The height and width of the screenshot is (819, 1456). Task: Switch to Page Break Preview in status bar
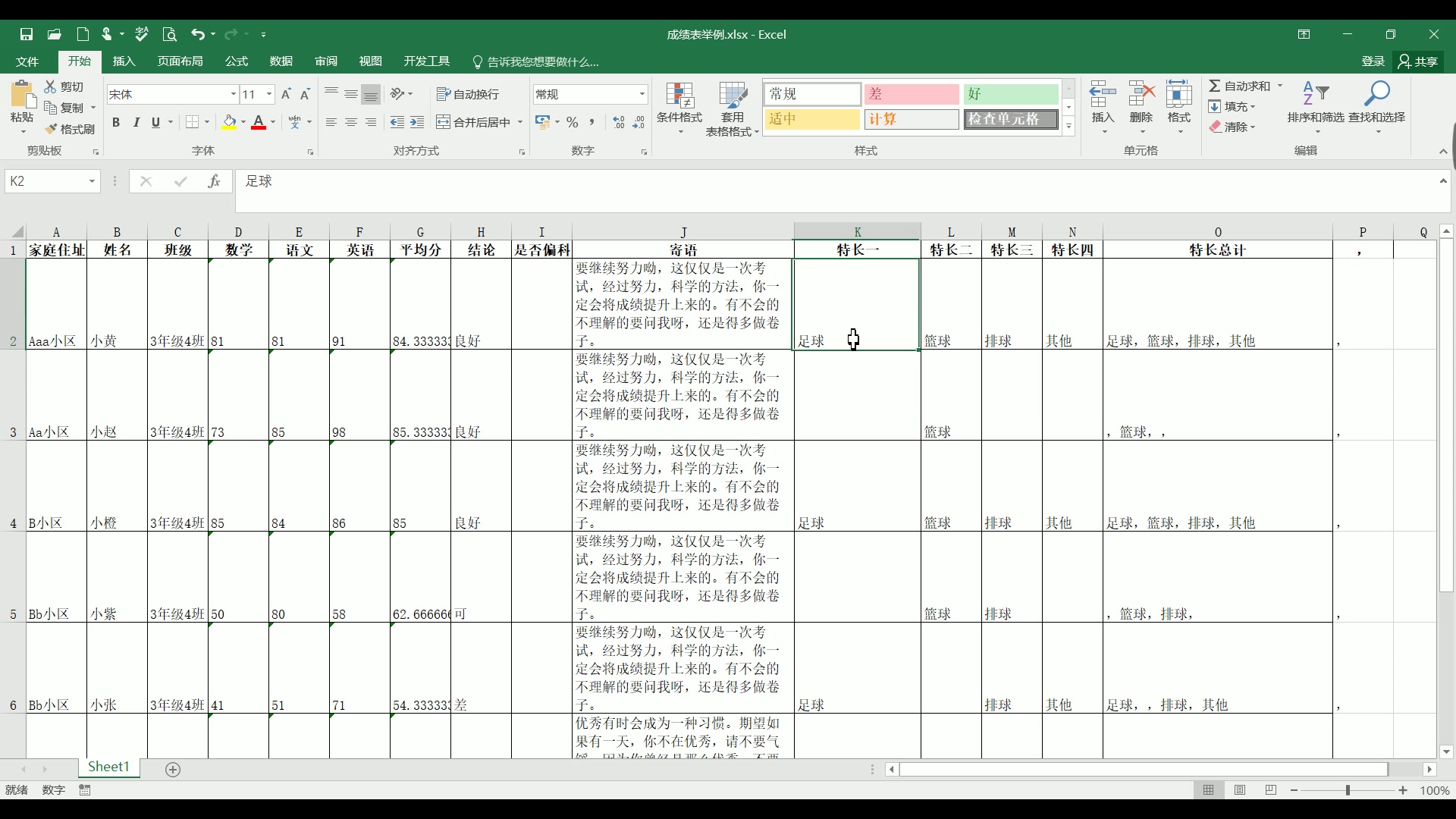[x=1271, y=790]
